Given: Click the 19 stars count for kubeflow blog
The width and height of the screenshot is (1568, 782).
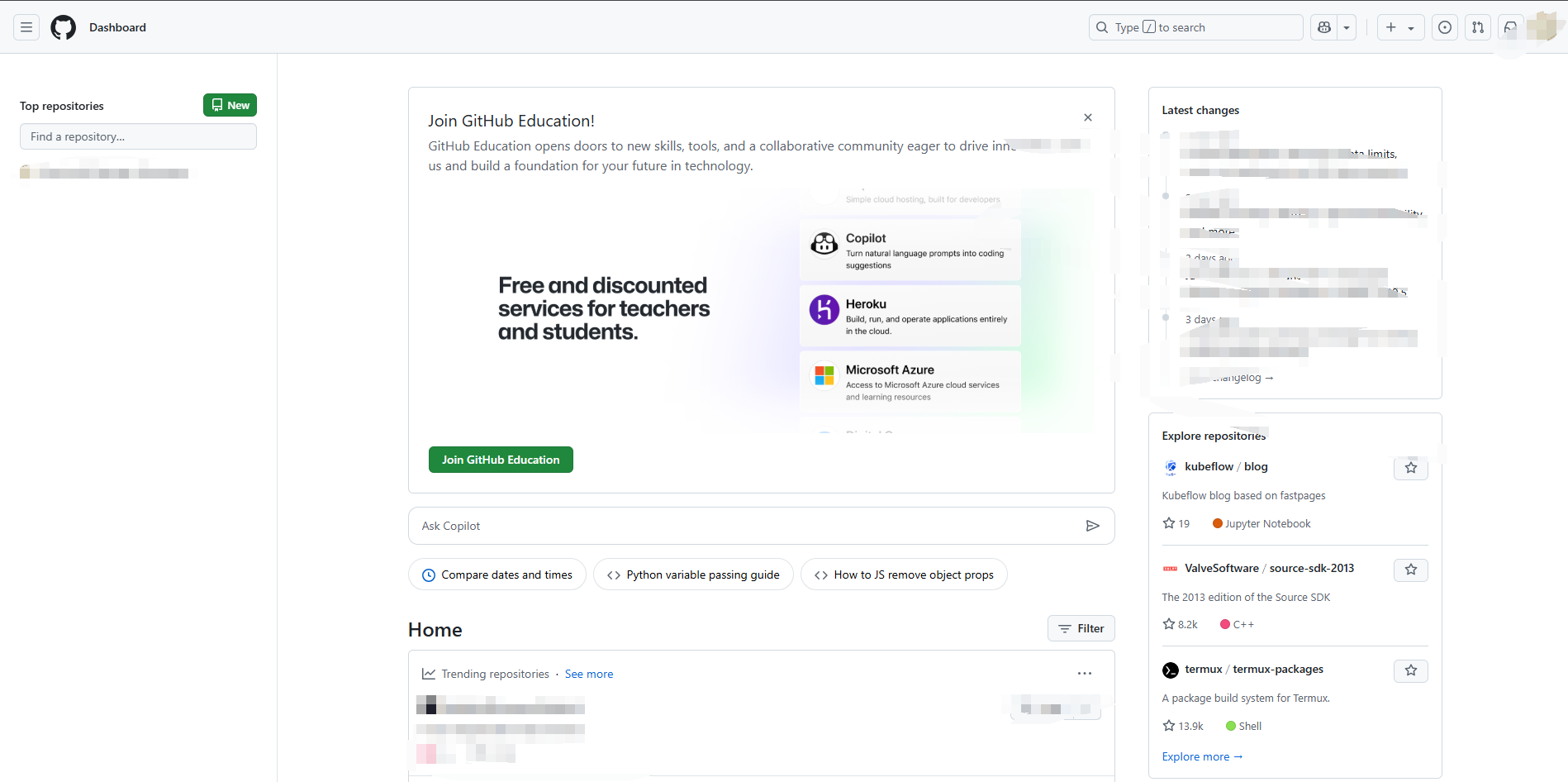Looking at the screenshot, I should pyautogui.click(x=1176, y=523).
